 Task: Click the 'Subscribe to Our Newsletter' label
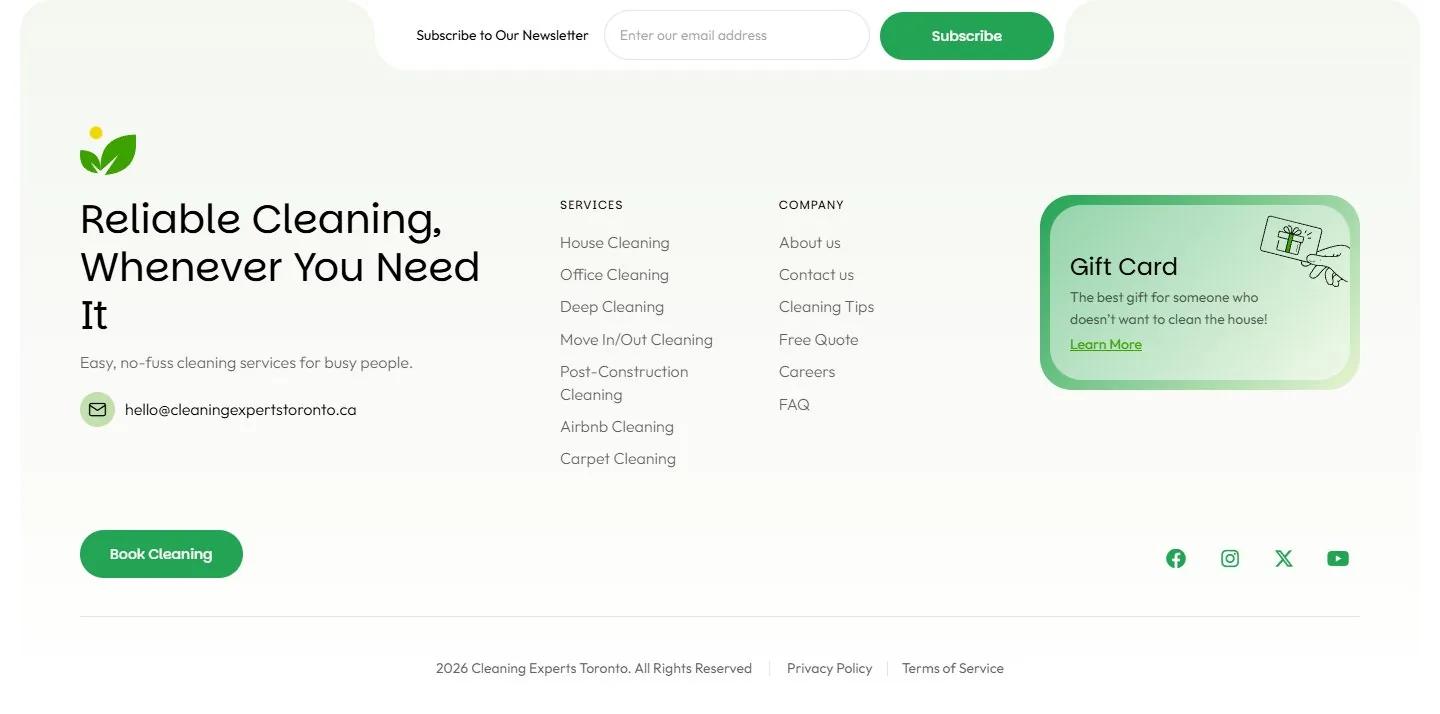tap(502, 36)
